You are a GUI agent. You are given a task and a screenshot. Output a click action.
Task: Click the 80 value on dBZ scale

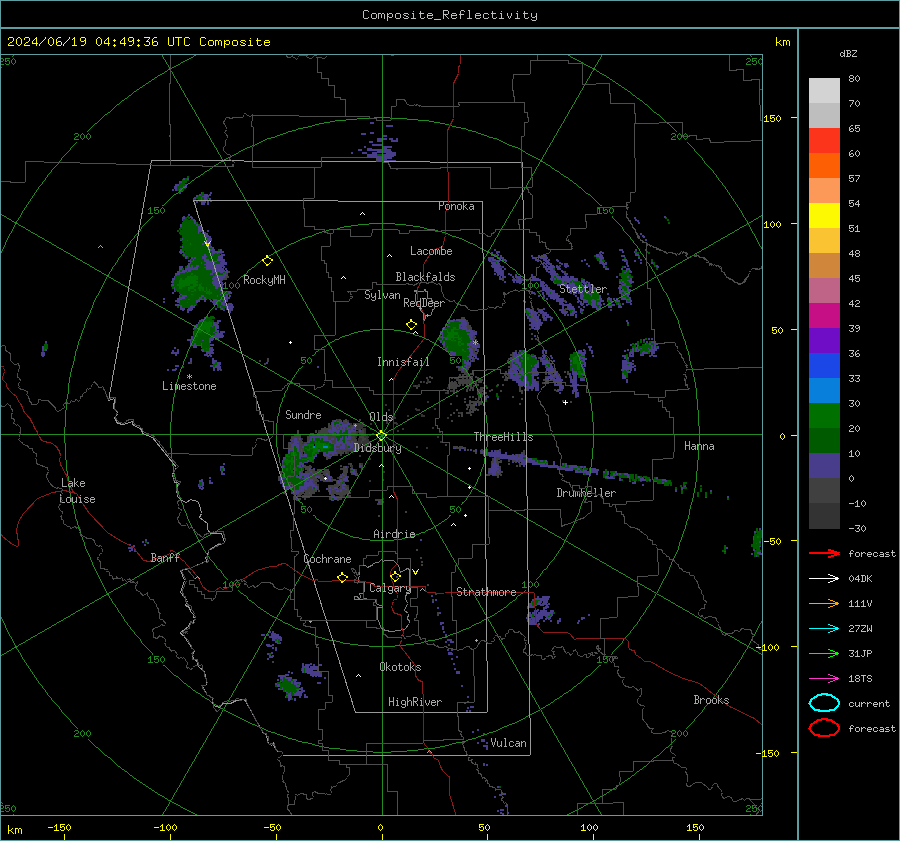pos(854,79)
